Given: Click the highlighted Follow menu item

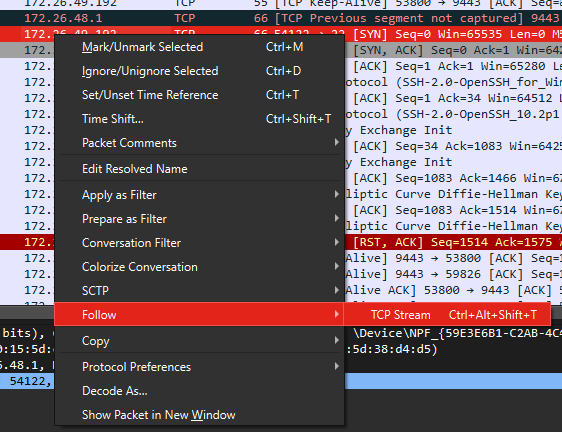Looking at the screenshot, I should [199, 314].
